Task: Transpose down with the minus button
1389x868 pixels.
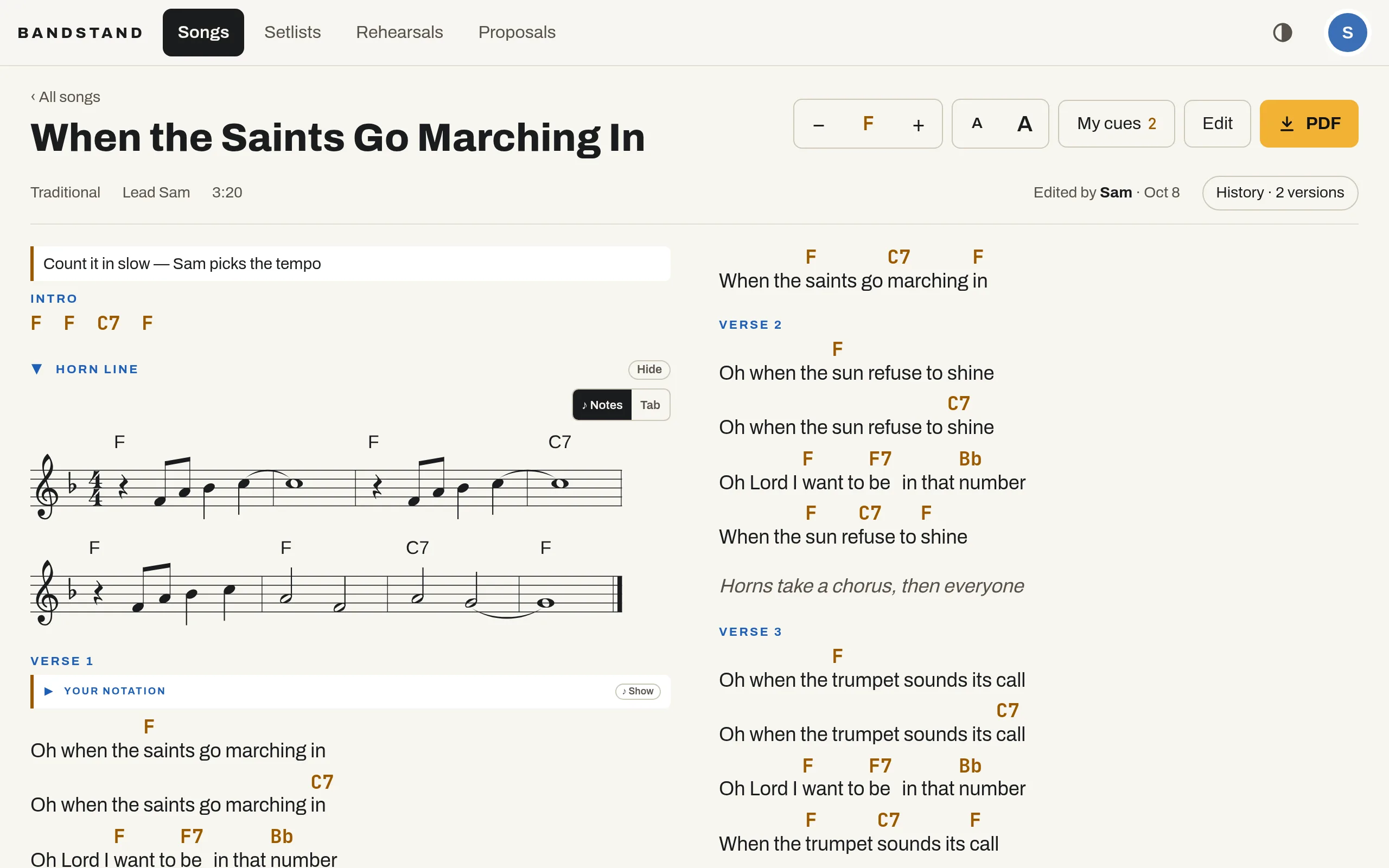Action: pos(818,124)
